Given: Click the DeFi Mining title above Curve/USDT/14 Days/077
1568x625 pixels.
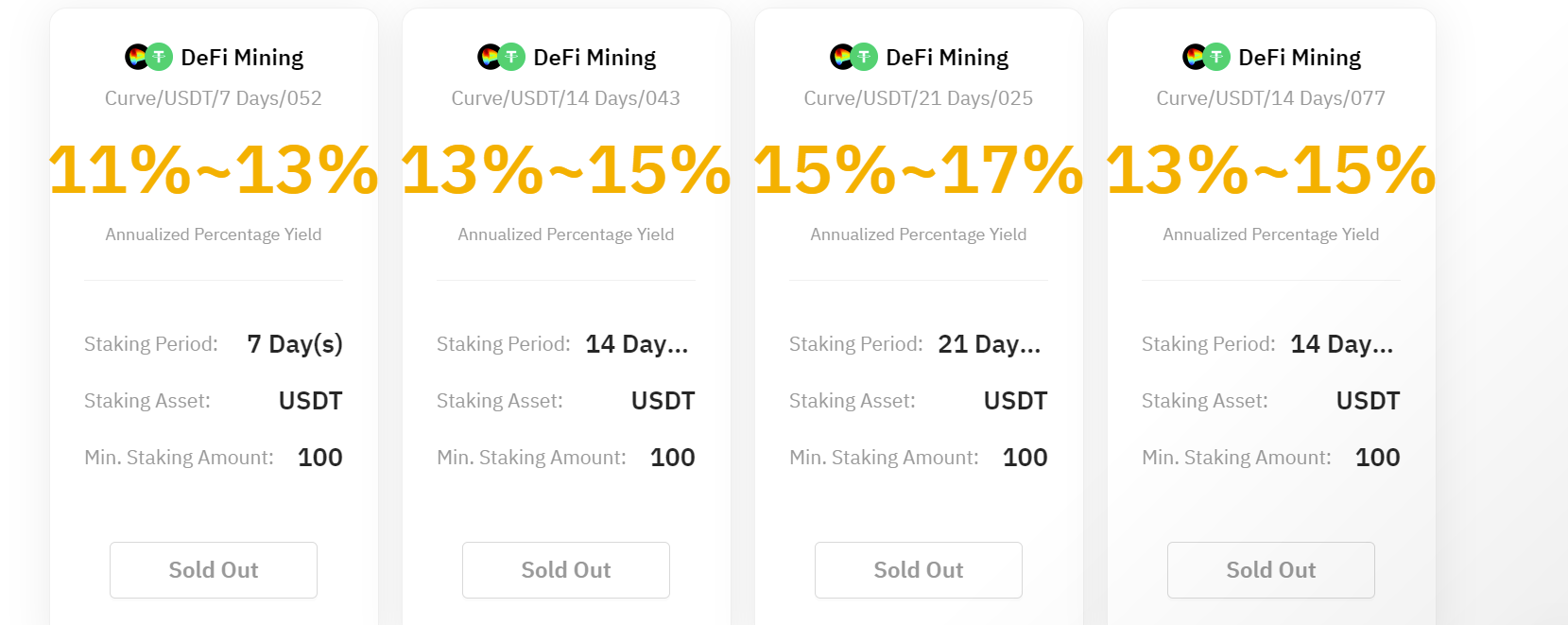Looking at the screenshot, I should click(x=1300, y=58).
